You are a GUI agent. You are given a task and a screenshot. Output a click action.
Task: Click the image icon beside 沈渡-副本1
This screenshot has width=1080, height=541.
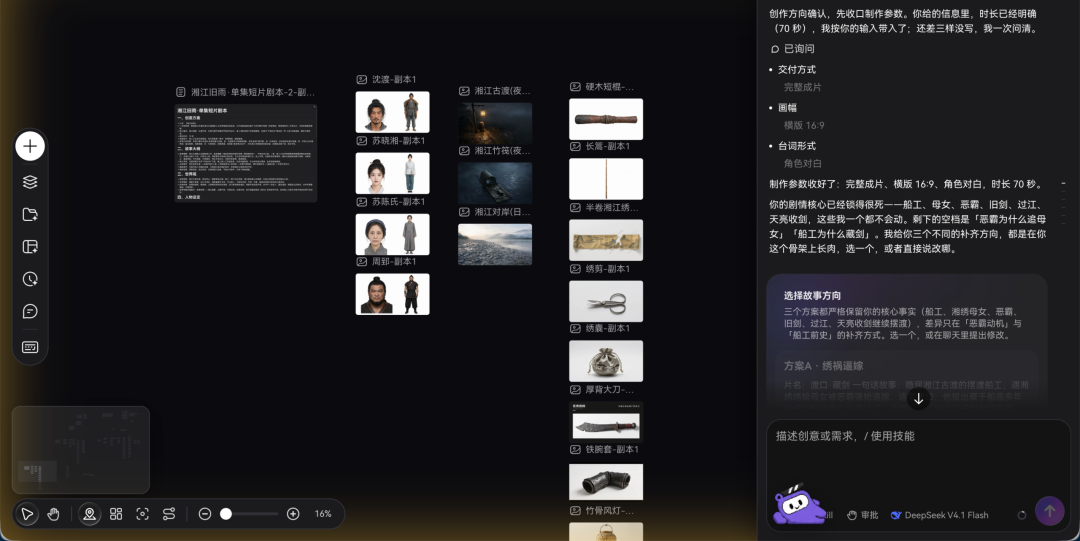(x=362, y=80)
